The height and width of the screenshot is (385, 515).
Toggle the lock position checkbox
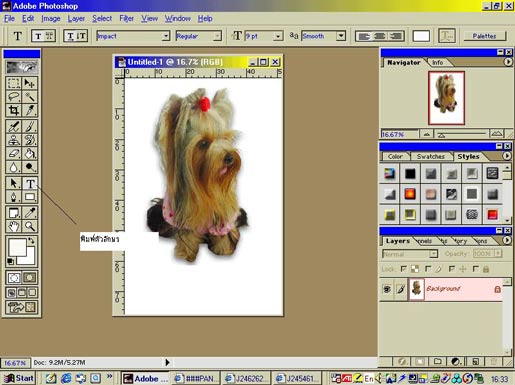coord(452,269)
